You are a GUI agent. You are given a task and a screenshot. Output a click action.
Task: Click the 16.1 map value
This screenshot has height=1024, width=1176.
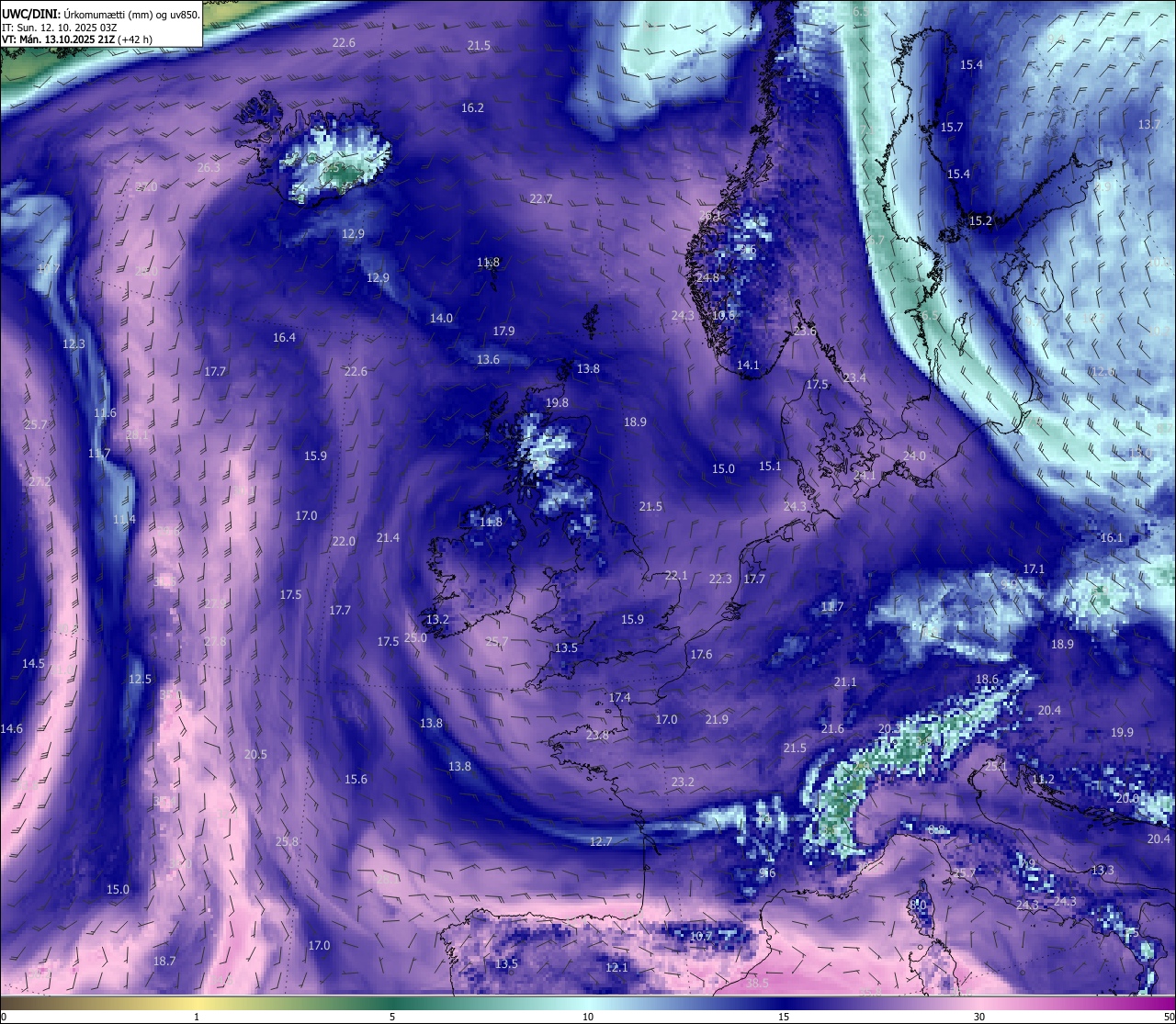1112,537
